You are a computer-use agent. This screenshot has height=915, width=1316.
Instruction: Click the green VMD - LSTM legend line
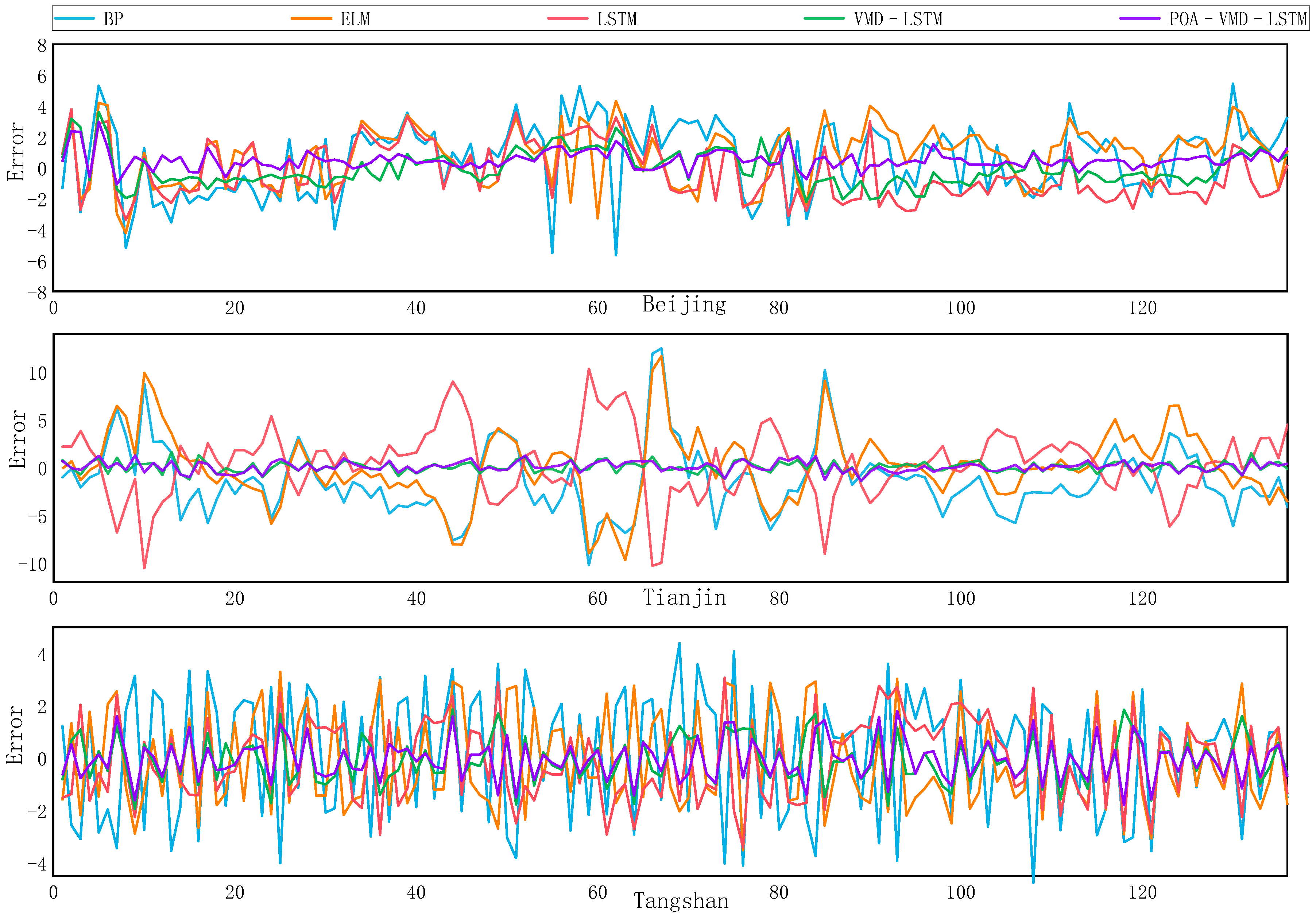824,19
